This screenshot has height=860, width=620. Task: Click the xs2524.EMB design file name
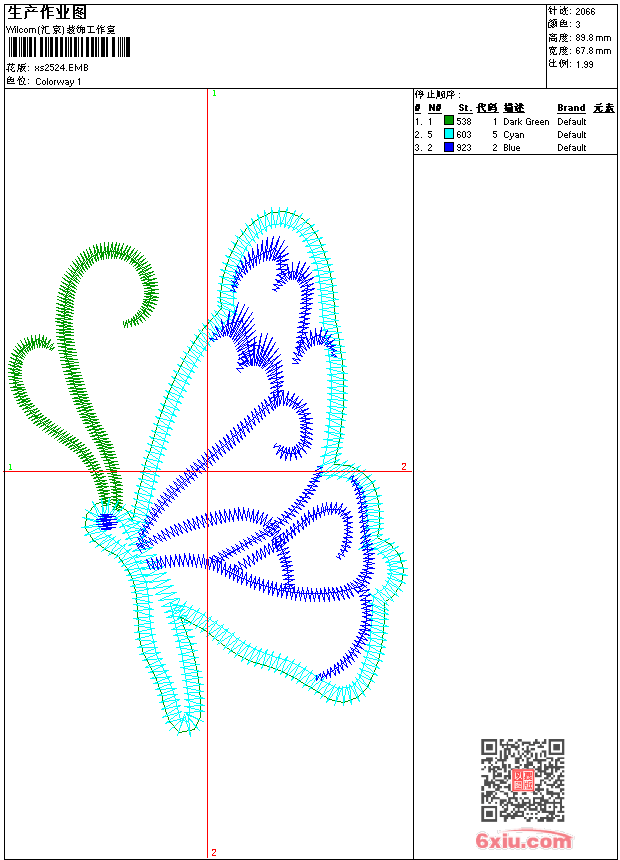coord(61,68)
